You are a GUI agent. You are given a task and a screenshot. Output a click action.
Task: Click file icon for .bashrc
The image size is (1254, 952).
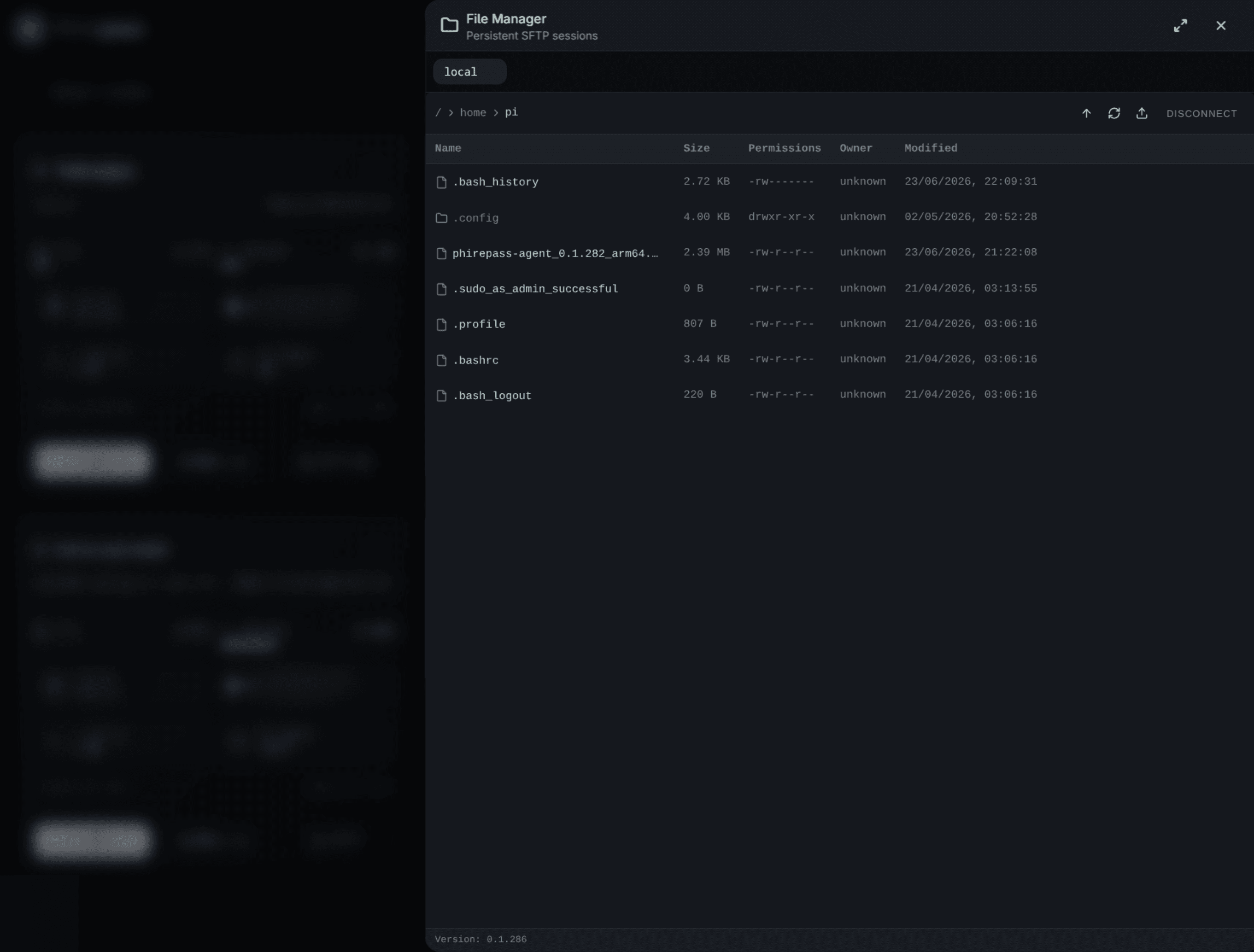click(442, 361)
